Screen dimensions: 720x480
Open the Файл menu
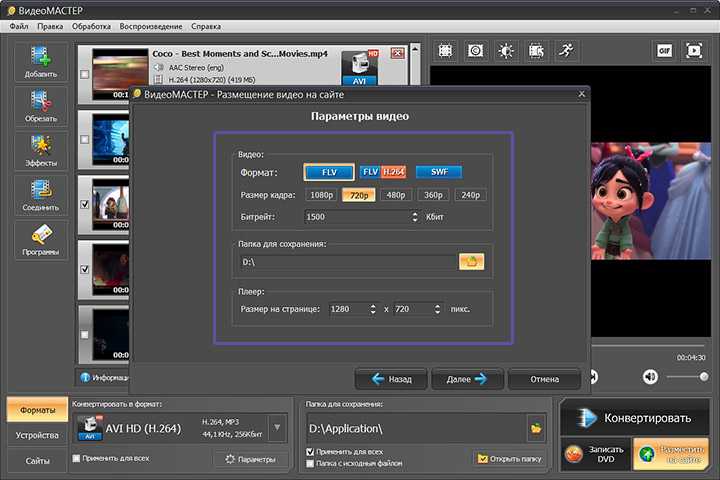19,27
